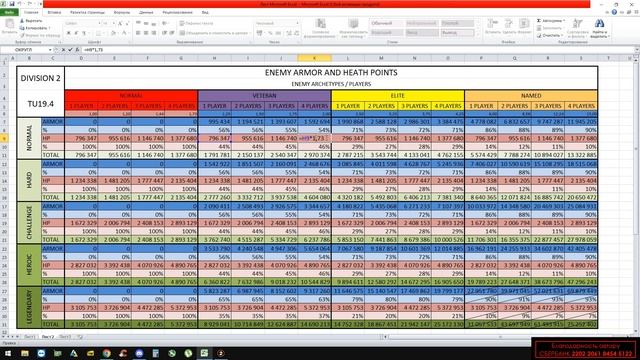Toggle underline formatting
Viewport: 640px width, 360px height.
pyautogui.click(x=84, y=33)
